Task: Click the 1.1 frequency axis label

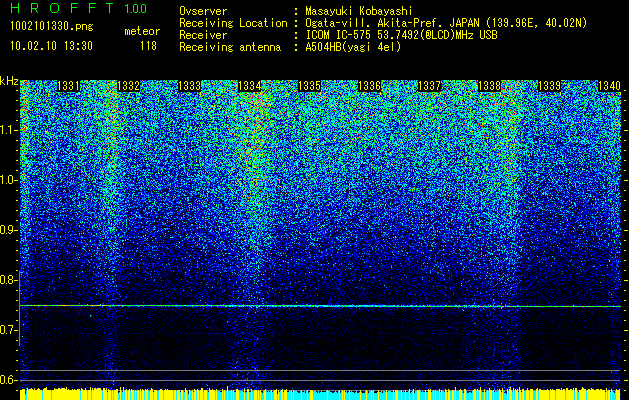Action: 8,130
